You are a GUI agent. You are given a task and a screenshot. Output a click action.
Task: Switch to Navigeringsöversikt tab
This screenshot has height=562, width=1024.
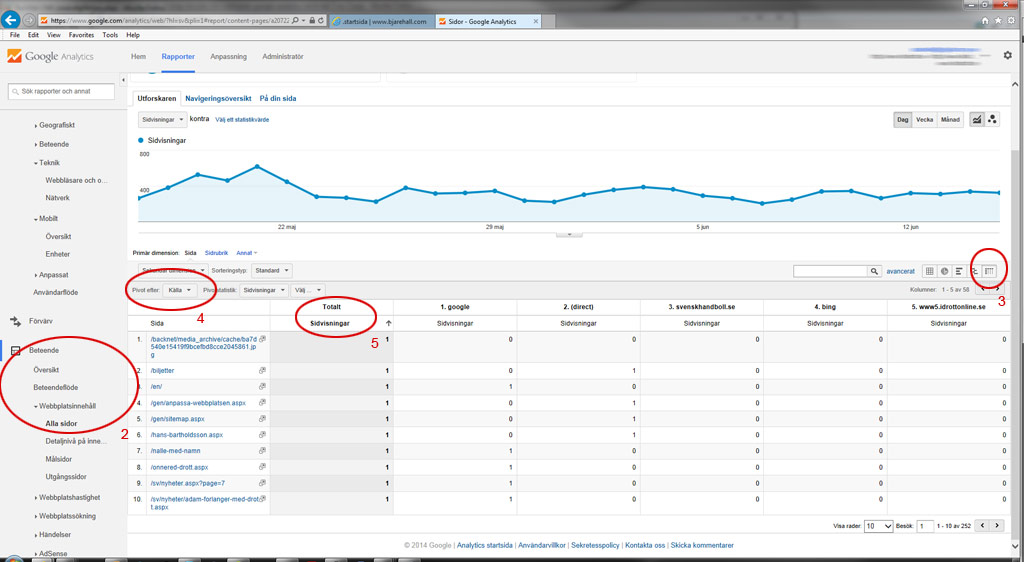click(x=218, y=99)
